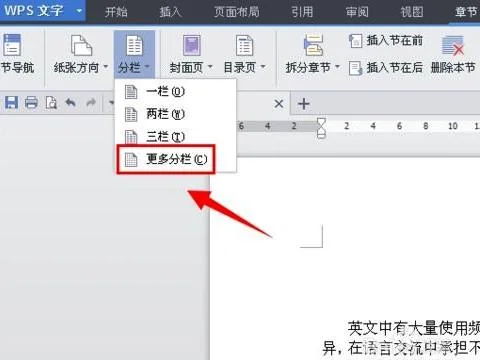Click the 纸张方向 paper orientation icon
The height and width of the screenshot is (360, 480).
click(81, 45)
